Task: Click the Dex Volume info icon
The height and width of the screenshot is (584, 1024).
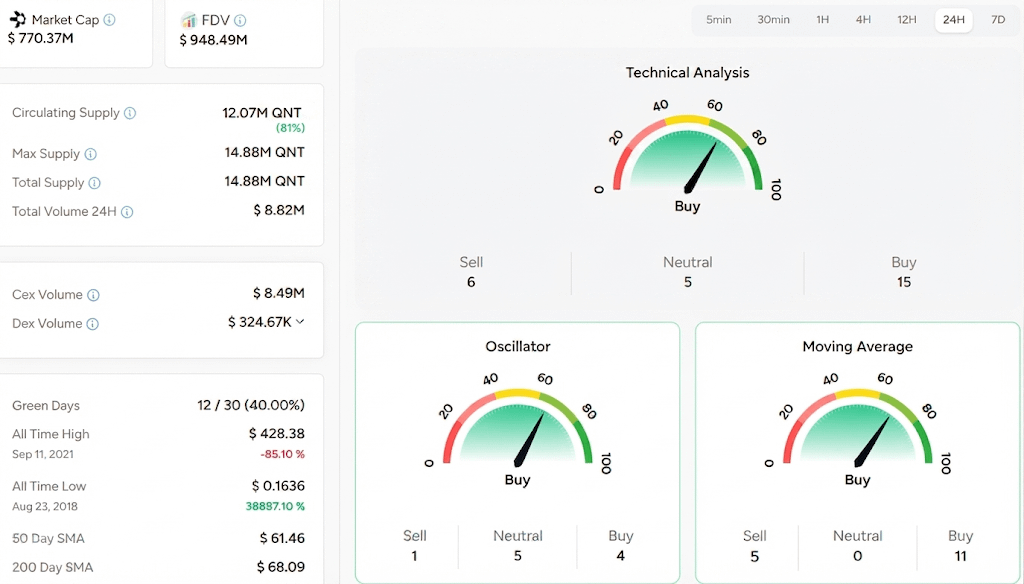Action: pyautogui.click(x=93, y=324)
